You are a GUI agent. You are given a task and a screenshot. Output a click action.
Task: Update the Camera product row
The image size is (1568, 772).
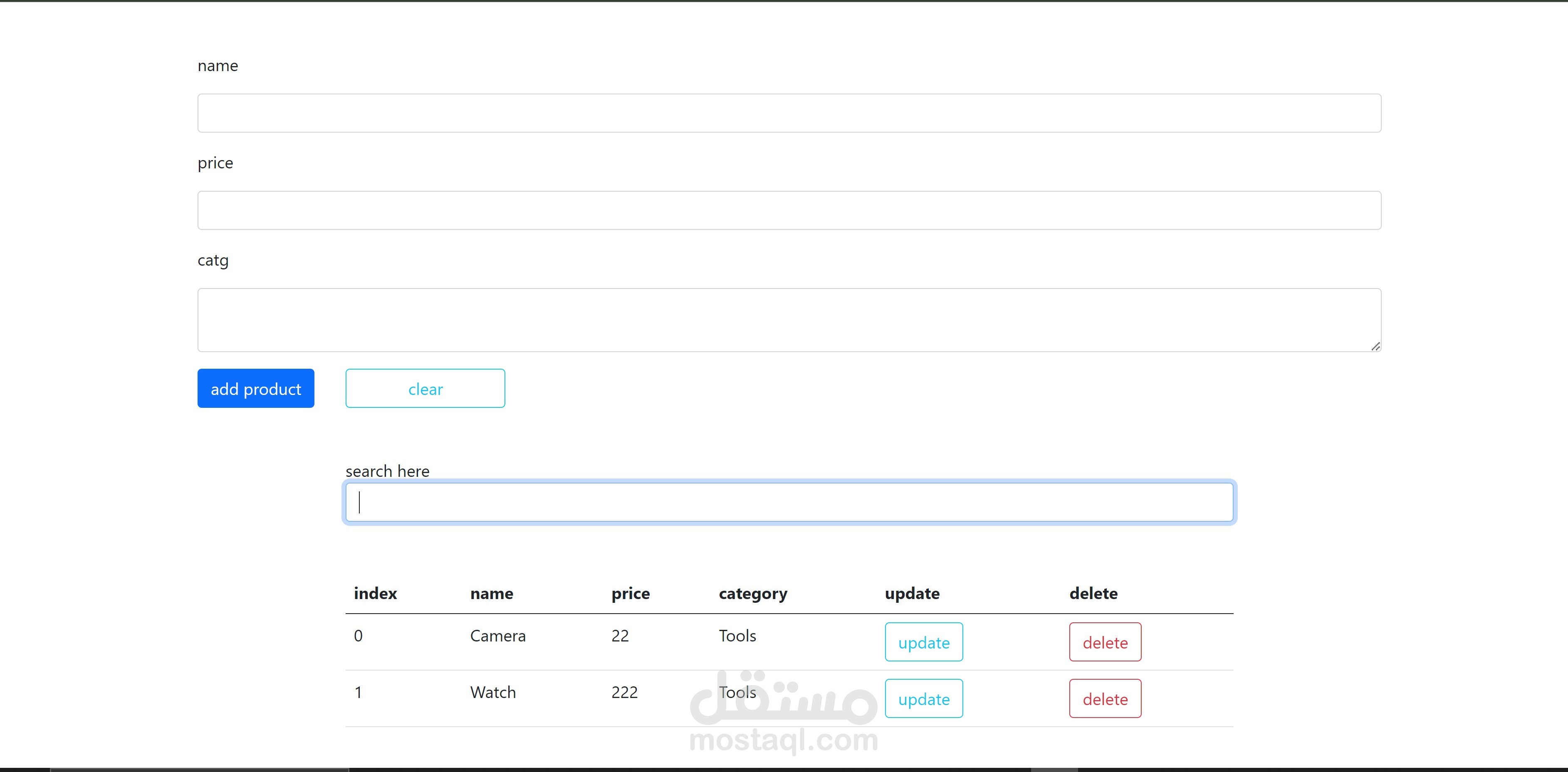[x=923, y=642]
